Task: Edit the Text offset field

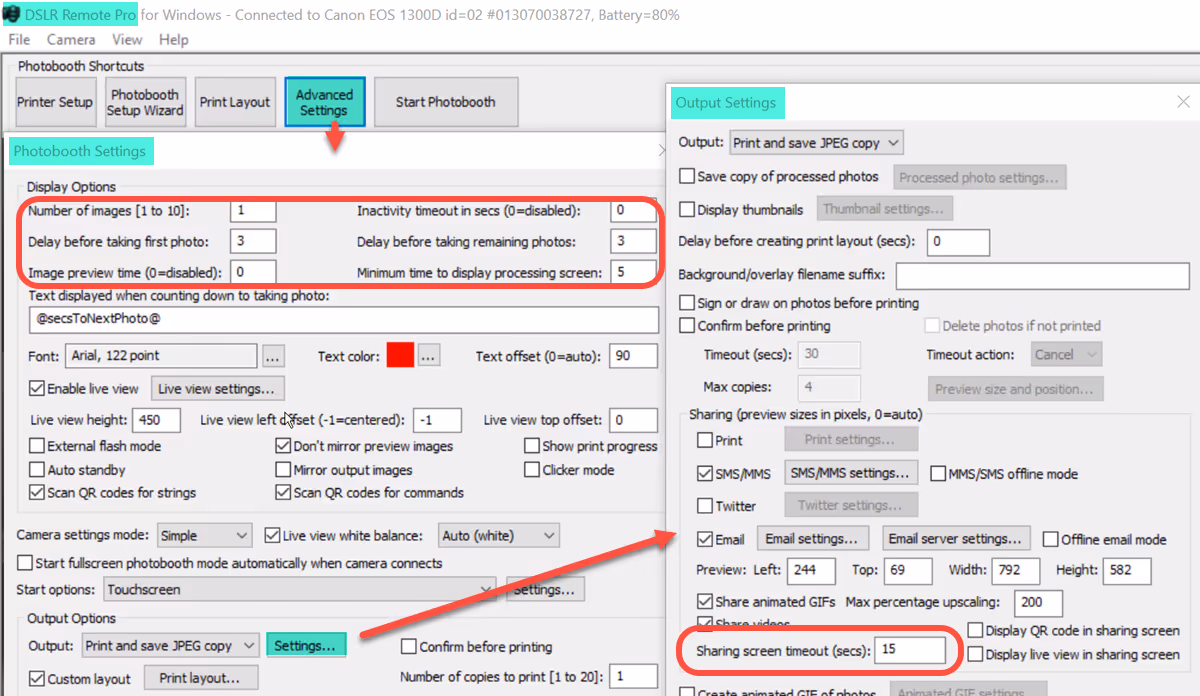Action: coord(633,356)
